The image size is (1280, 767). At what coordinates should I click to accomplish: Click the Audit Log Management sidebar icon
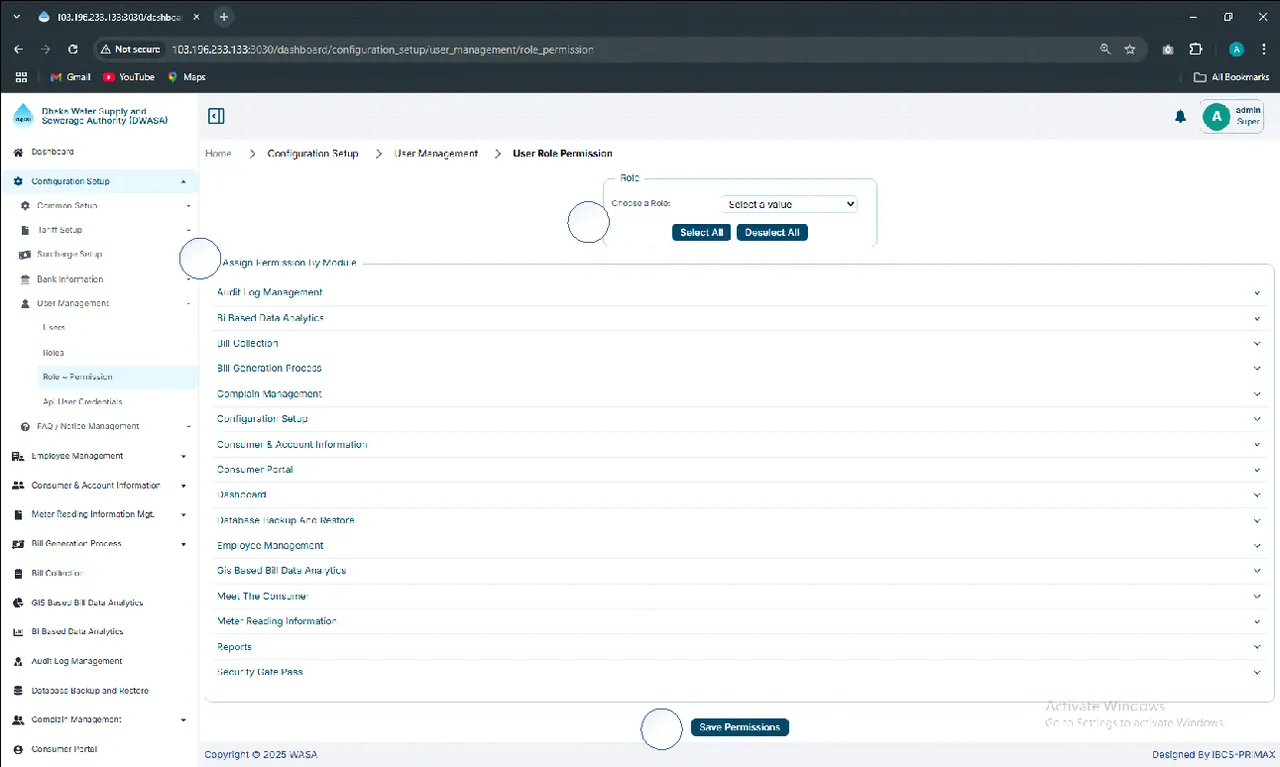coord(18,661)
